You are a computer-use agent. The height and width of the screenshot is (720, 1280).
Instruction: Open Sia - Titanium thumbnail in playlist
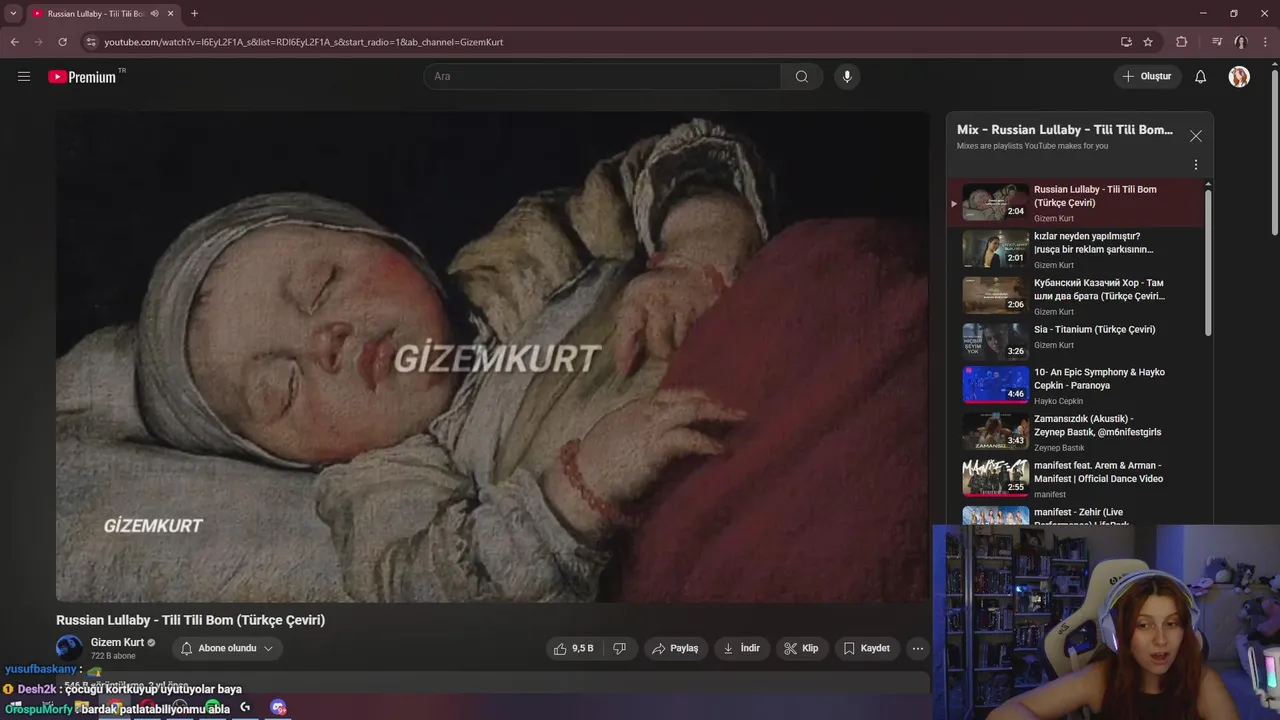coord(996,342)
